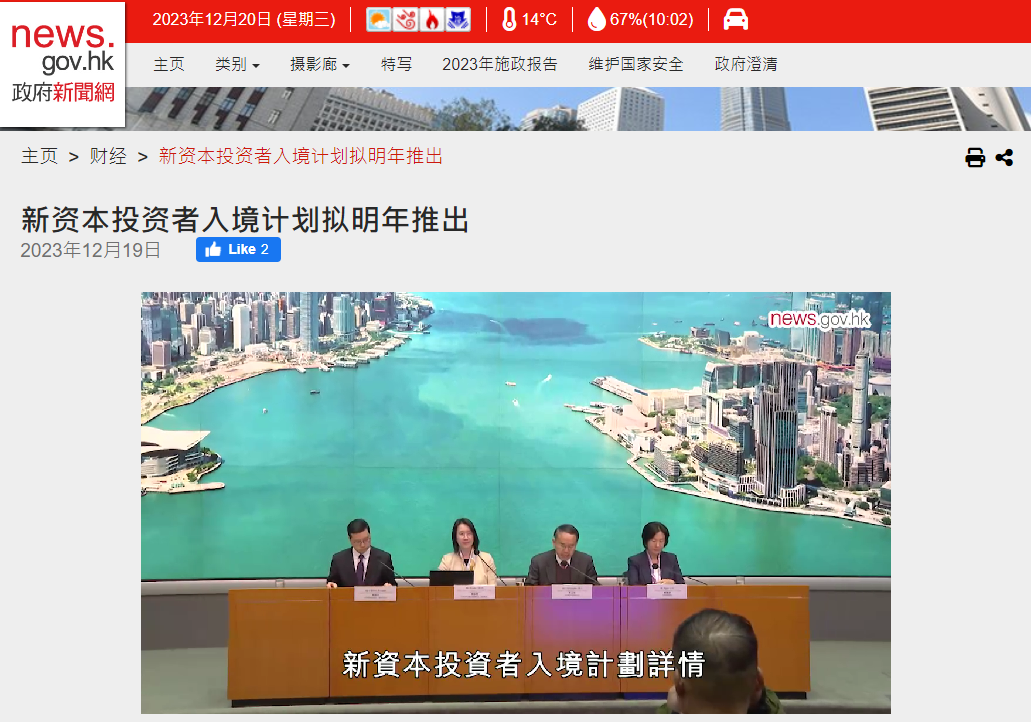Open the 政府澄清 navigation item

746,64
